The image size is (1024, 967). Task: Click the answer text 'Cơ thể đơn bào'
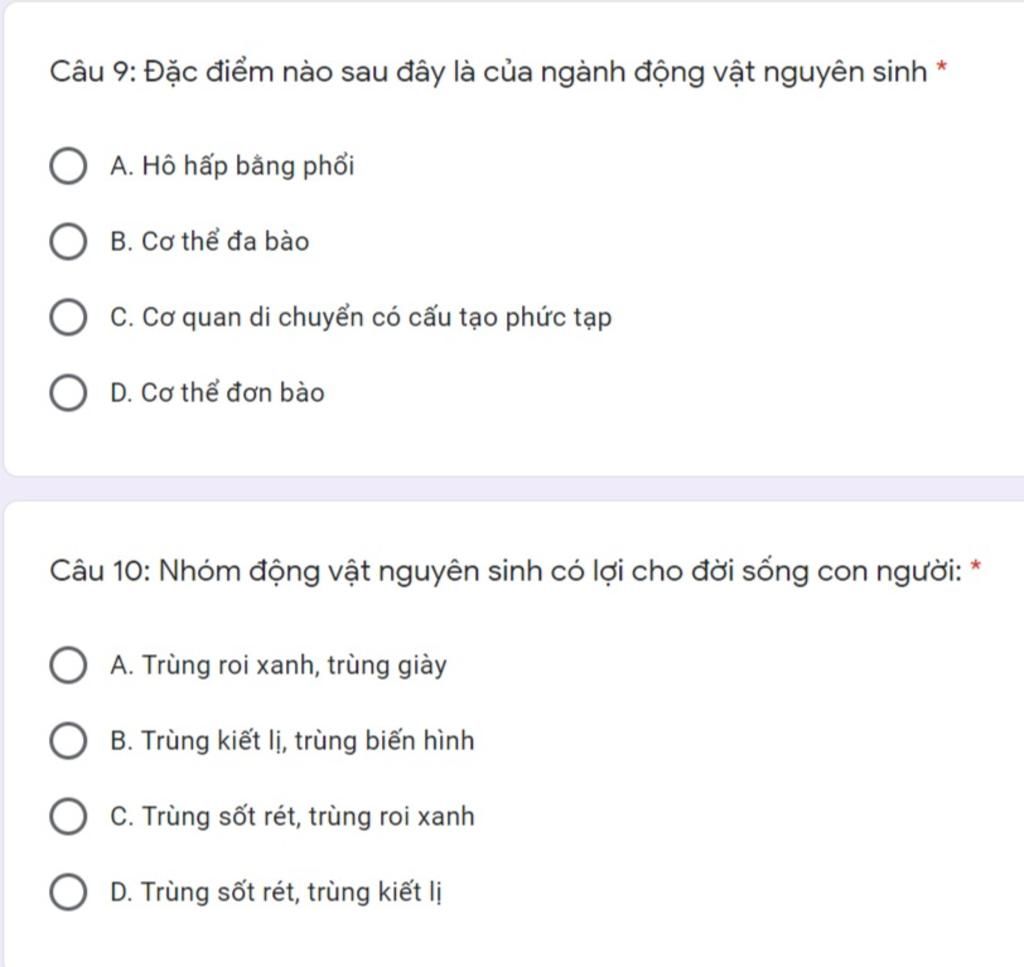[232, 392]
